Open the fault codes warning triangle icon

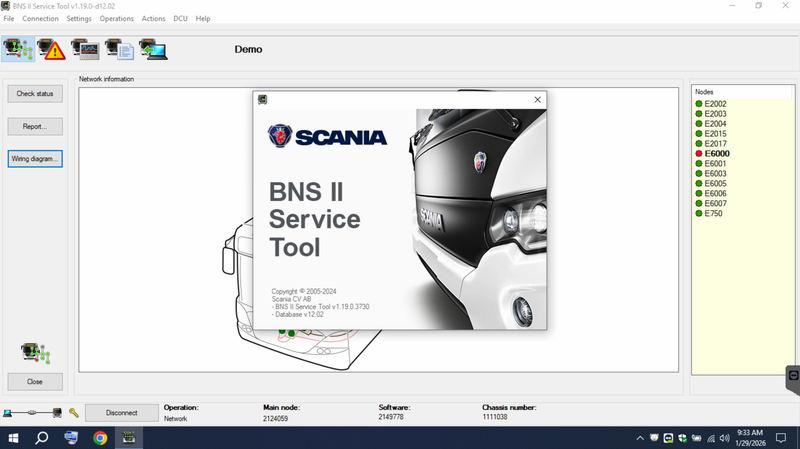coord(52,49)
